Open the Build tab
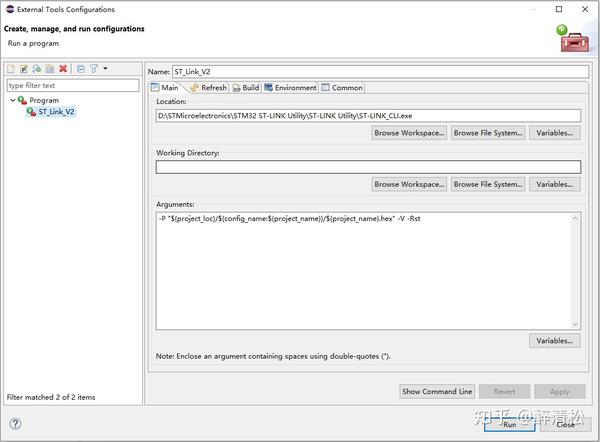 point(244,88)
